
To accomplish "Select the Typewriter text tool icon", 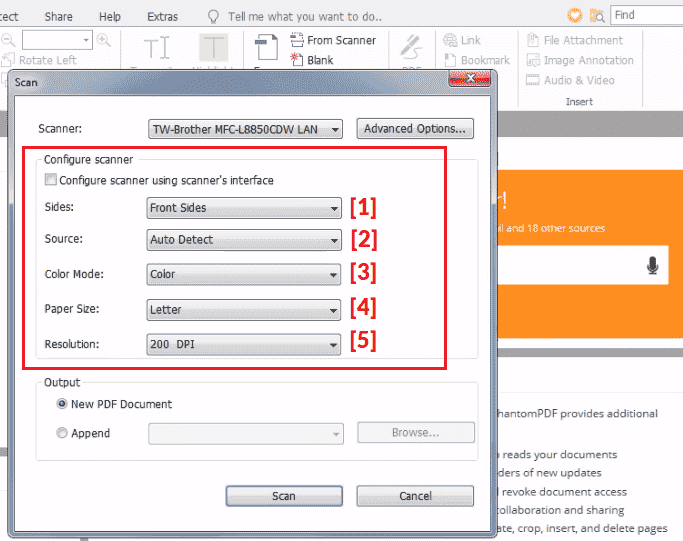I will [x=156, y=48].
